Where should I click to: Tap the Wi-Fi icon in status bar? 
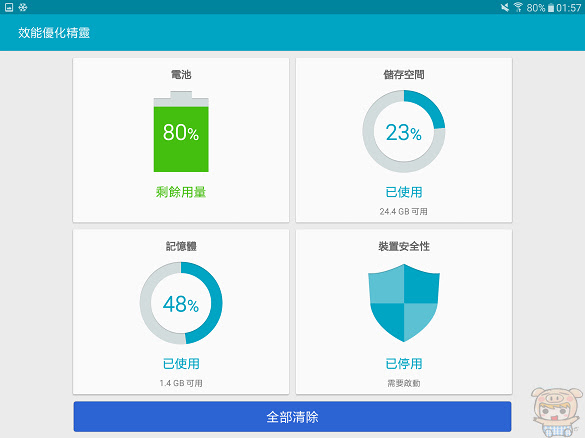point(518,7)
